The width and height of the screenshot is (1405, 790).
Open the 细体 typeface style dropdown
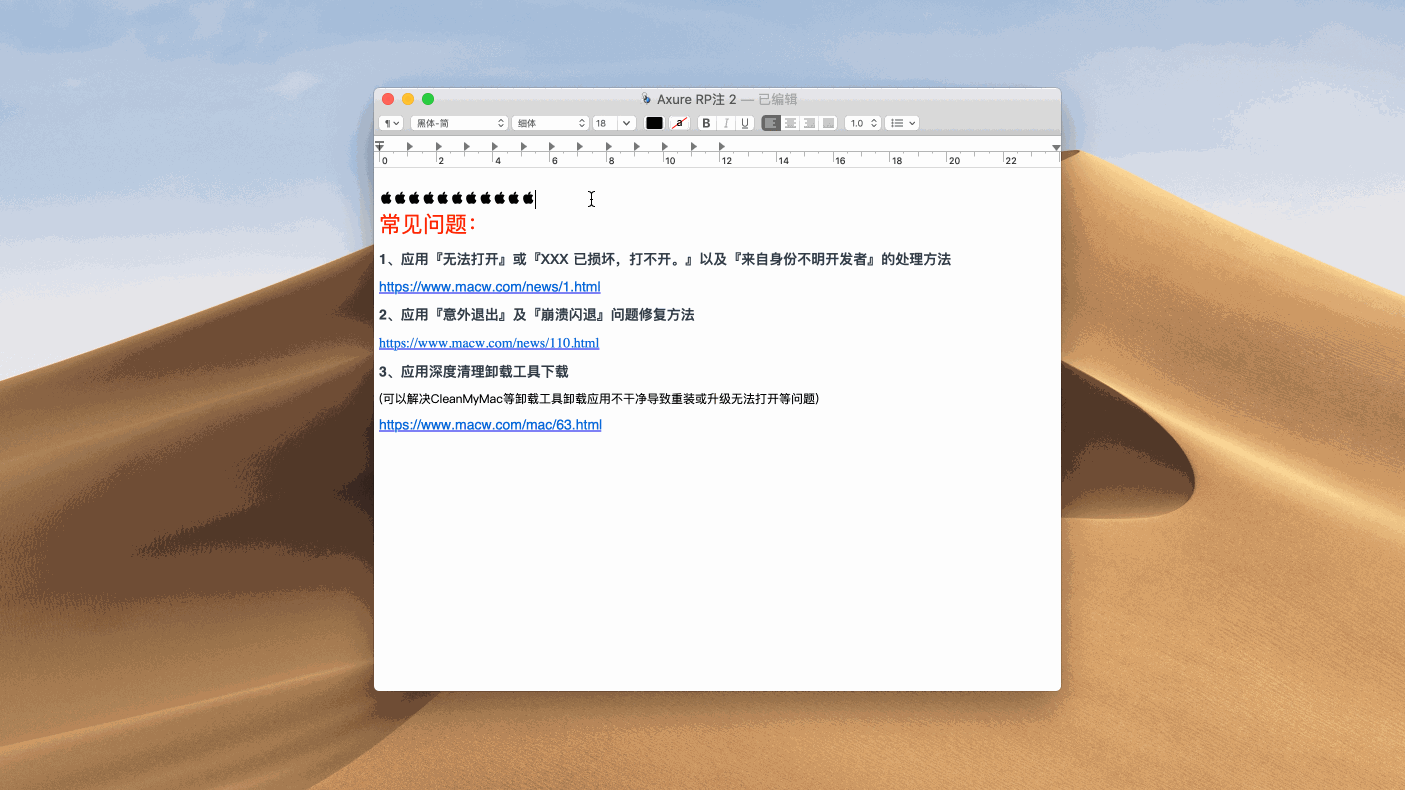pyautogui.click(x=550, y=123)
